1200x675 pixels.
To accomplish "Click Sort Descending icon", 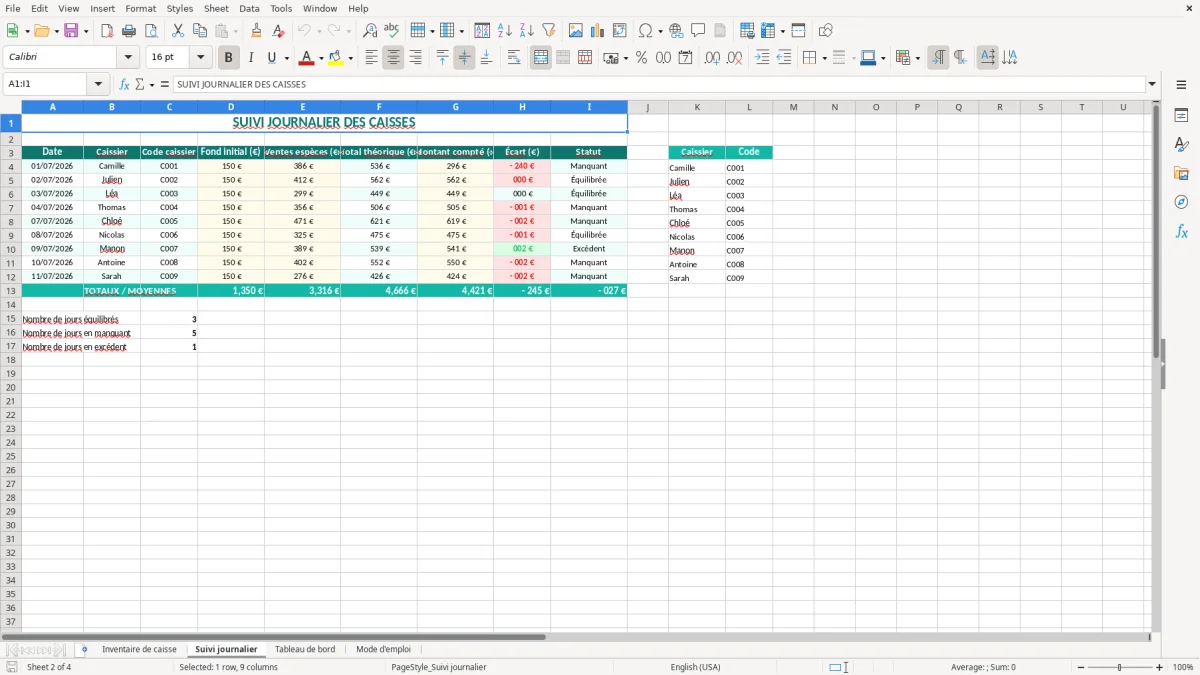I will (x=527, y=31).
